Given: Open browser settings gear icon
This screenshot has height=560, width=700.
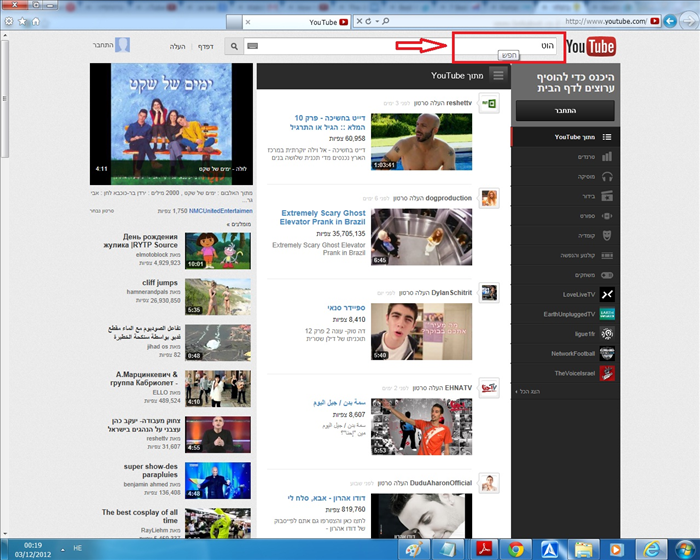Looking at the screenshot, I should (8, 21).
